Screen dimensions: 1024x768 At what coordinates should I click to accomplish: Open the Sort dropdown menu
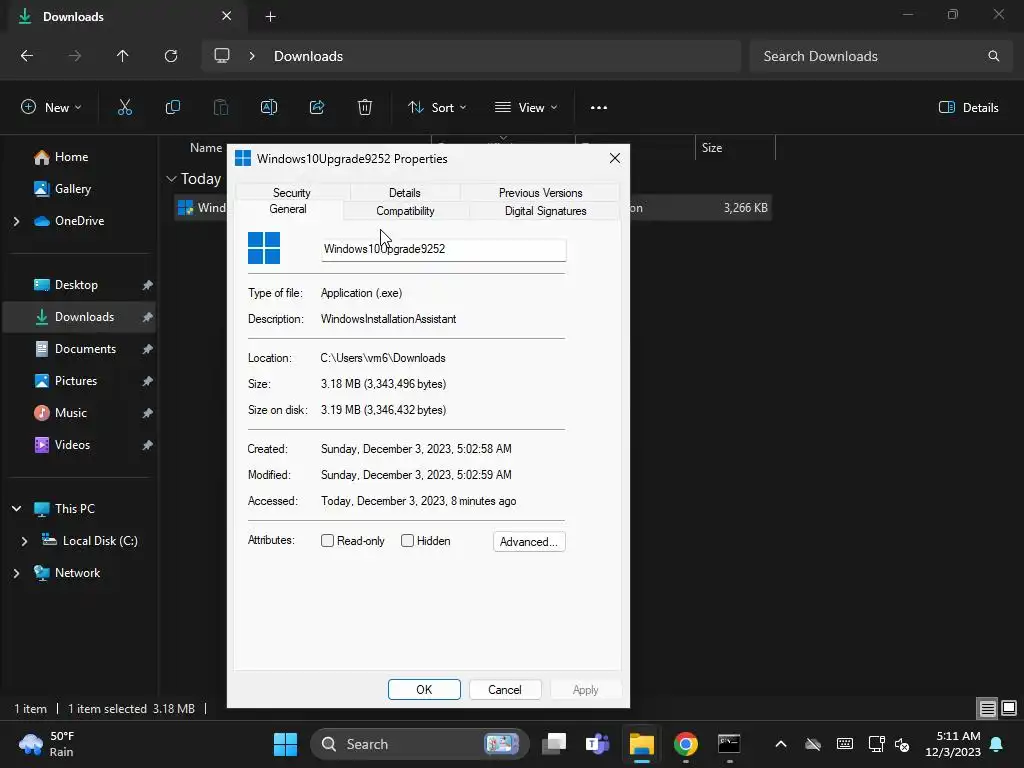click(x=437, y=108)
